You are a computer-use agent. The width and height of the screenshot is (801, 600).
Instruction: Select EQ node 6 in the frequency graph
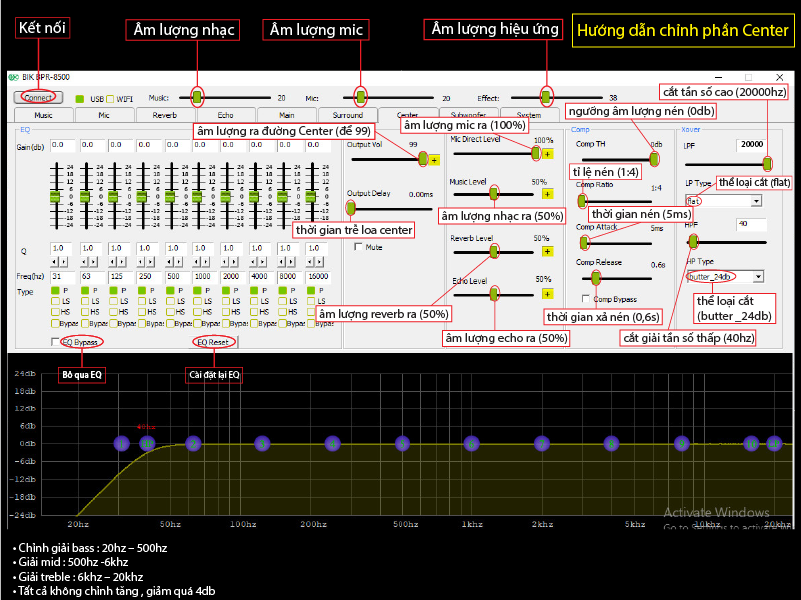(x=472, y=444)
